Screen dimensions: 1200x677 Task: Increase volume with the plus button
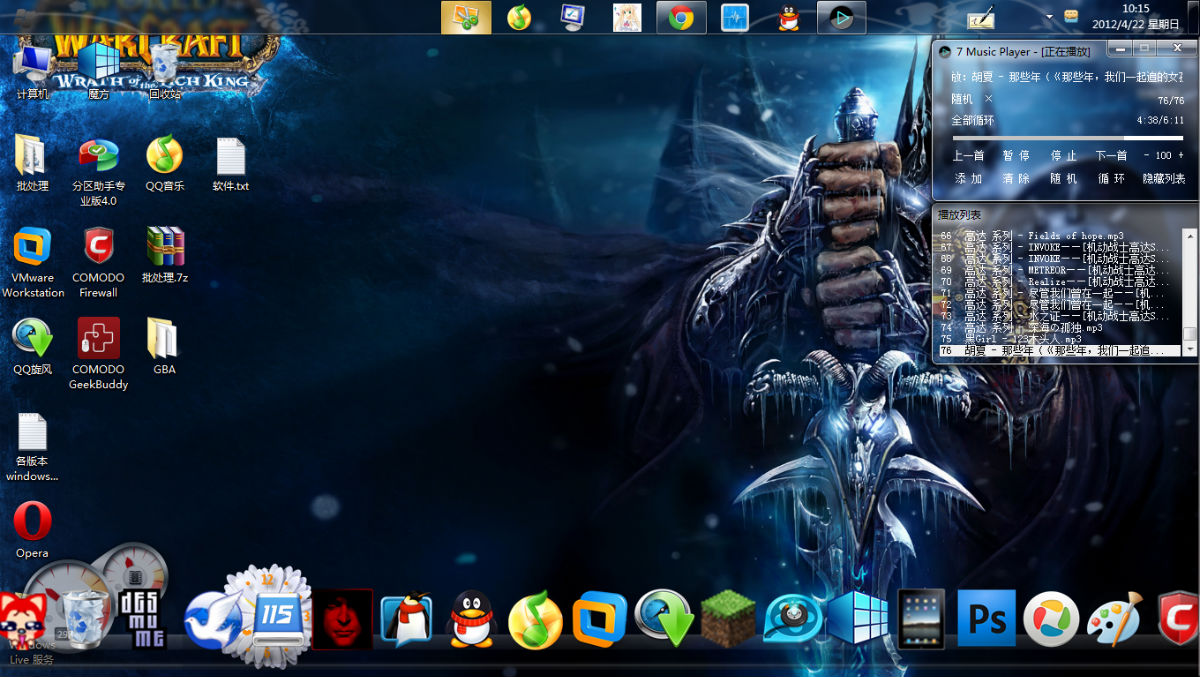[1181, 155]
